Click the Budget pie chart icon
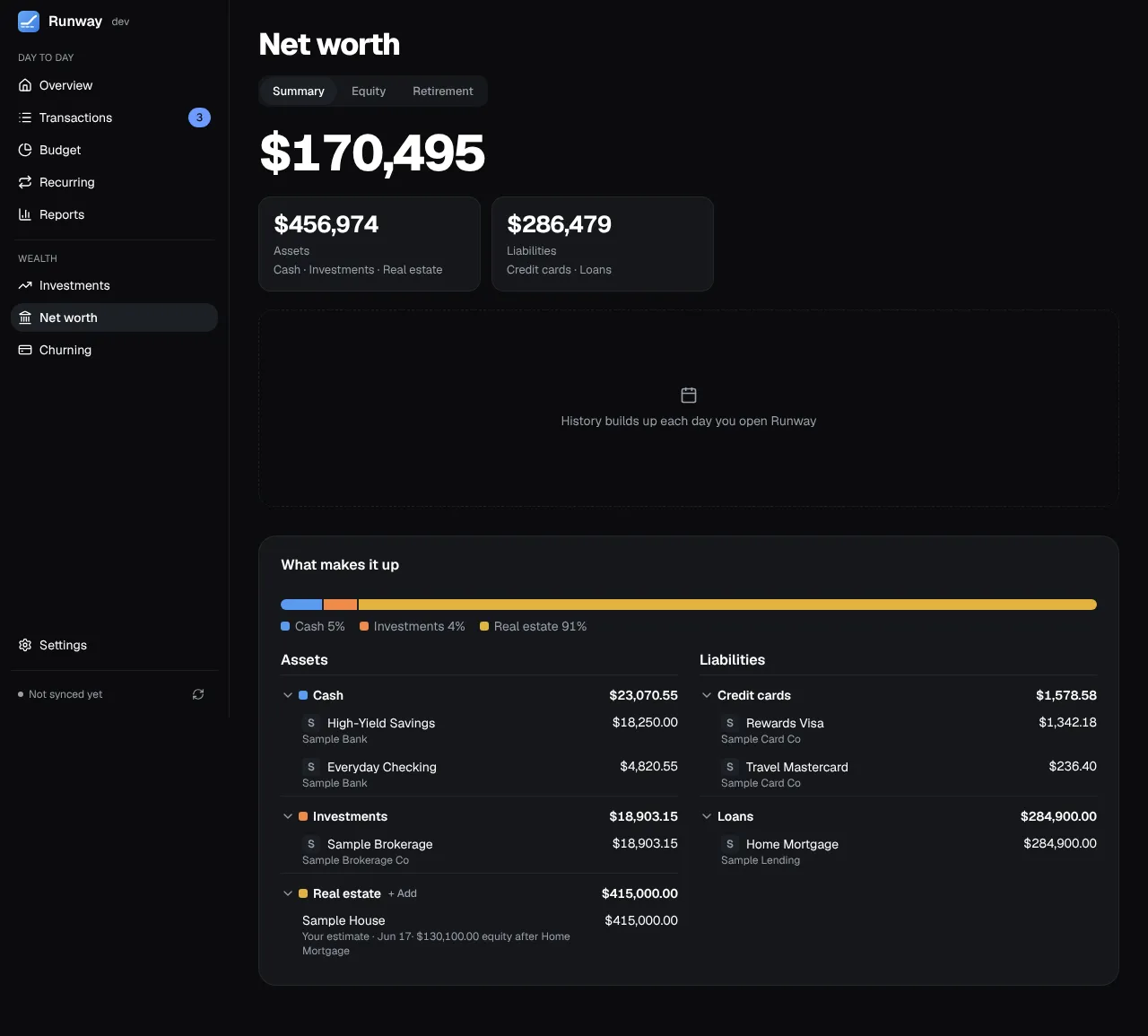The height and width of the screenshot is (1036, 1148). (25, 150)
